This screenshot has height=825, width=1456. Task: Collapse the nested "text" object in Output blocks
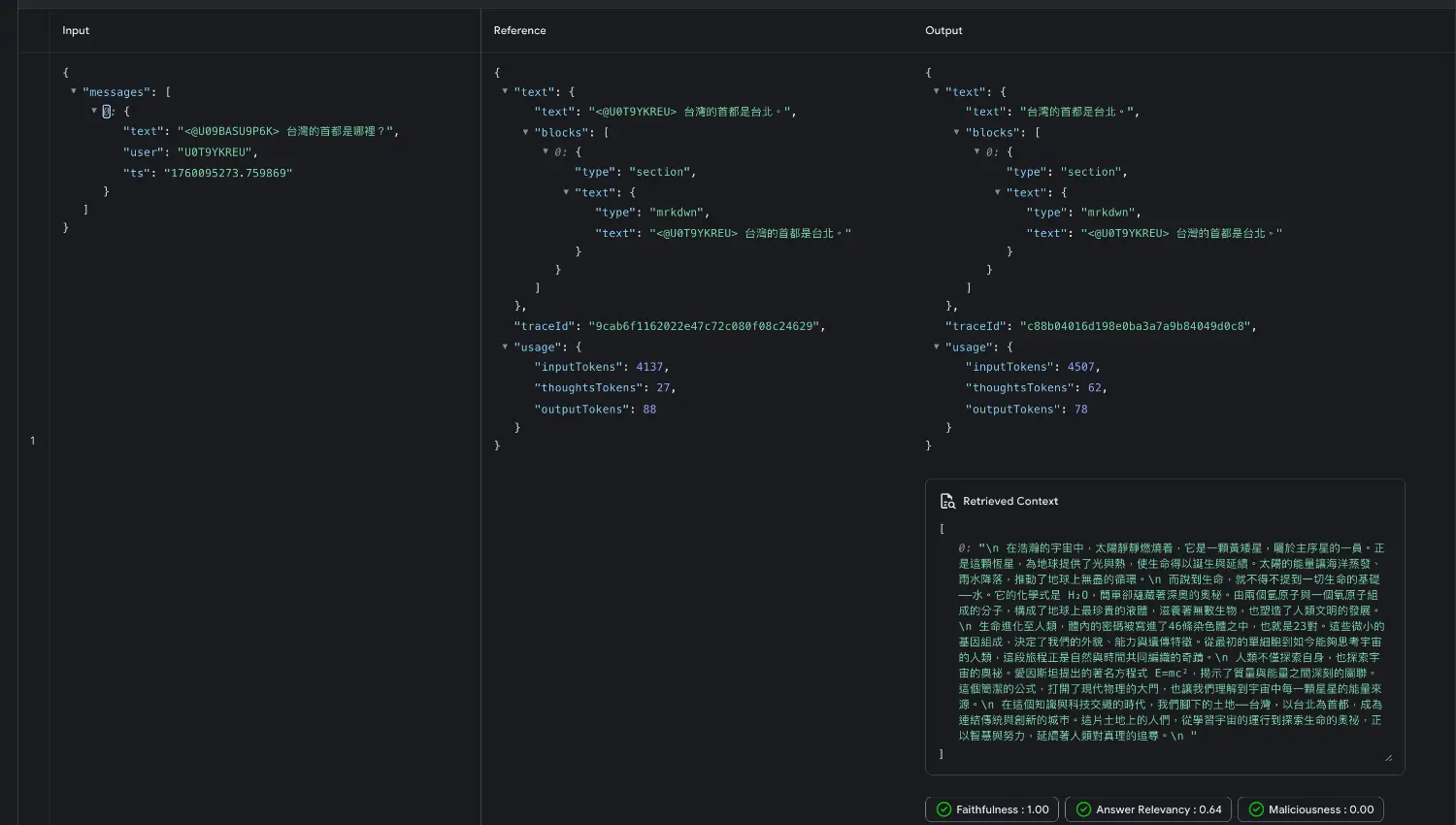tap(997, 192)
